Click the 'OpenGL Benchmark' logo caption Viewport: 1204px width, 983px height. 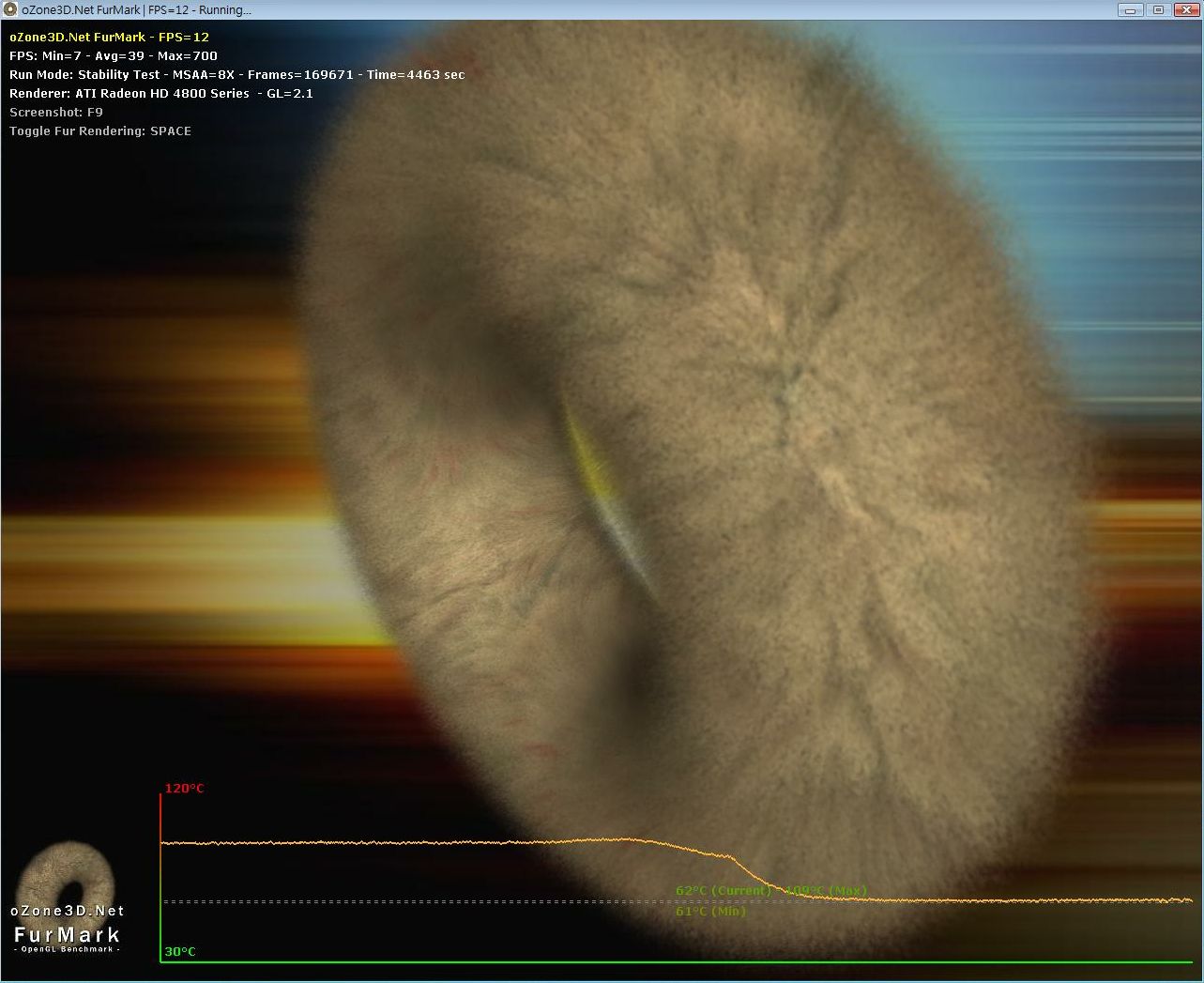click(x=68, y=949)
